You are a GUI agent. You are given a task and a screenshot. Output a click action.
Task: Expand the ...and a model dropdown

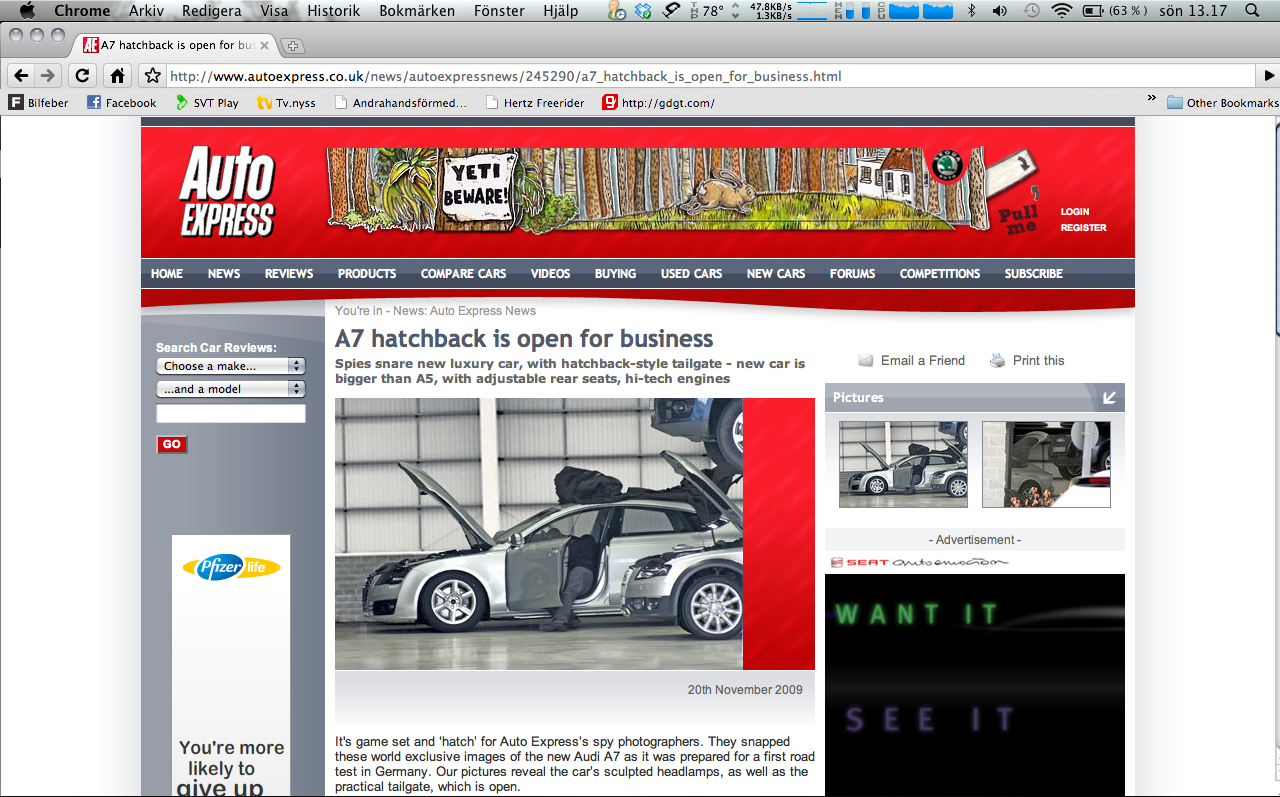(231, 389)
